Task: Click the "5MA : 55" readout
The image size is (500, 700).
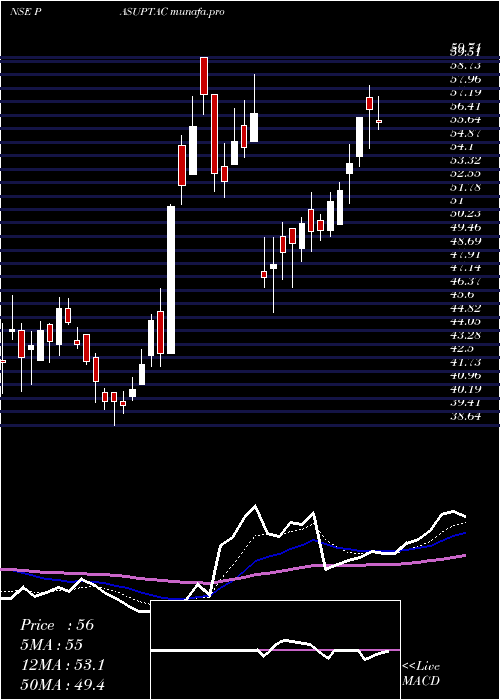Action: (52, 645)
